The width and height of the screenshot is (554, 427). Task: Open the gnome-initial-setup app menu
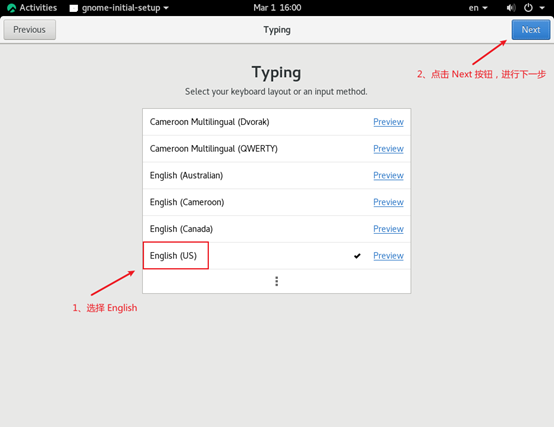click(x=119, y=8)
